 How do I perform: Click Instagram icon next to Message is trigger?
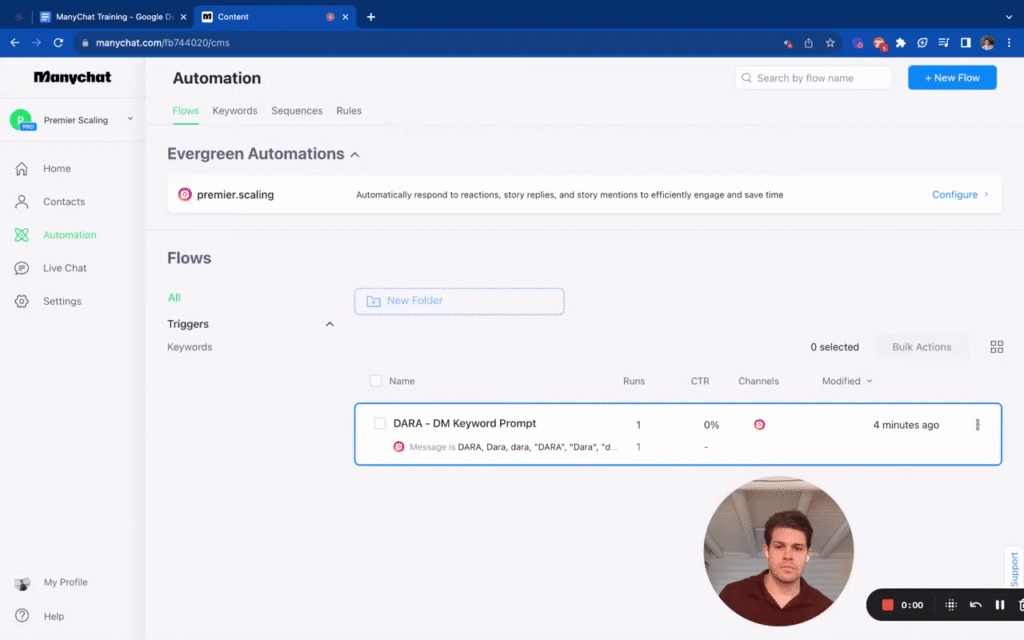pyautogui.click(x=398, y=447)
